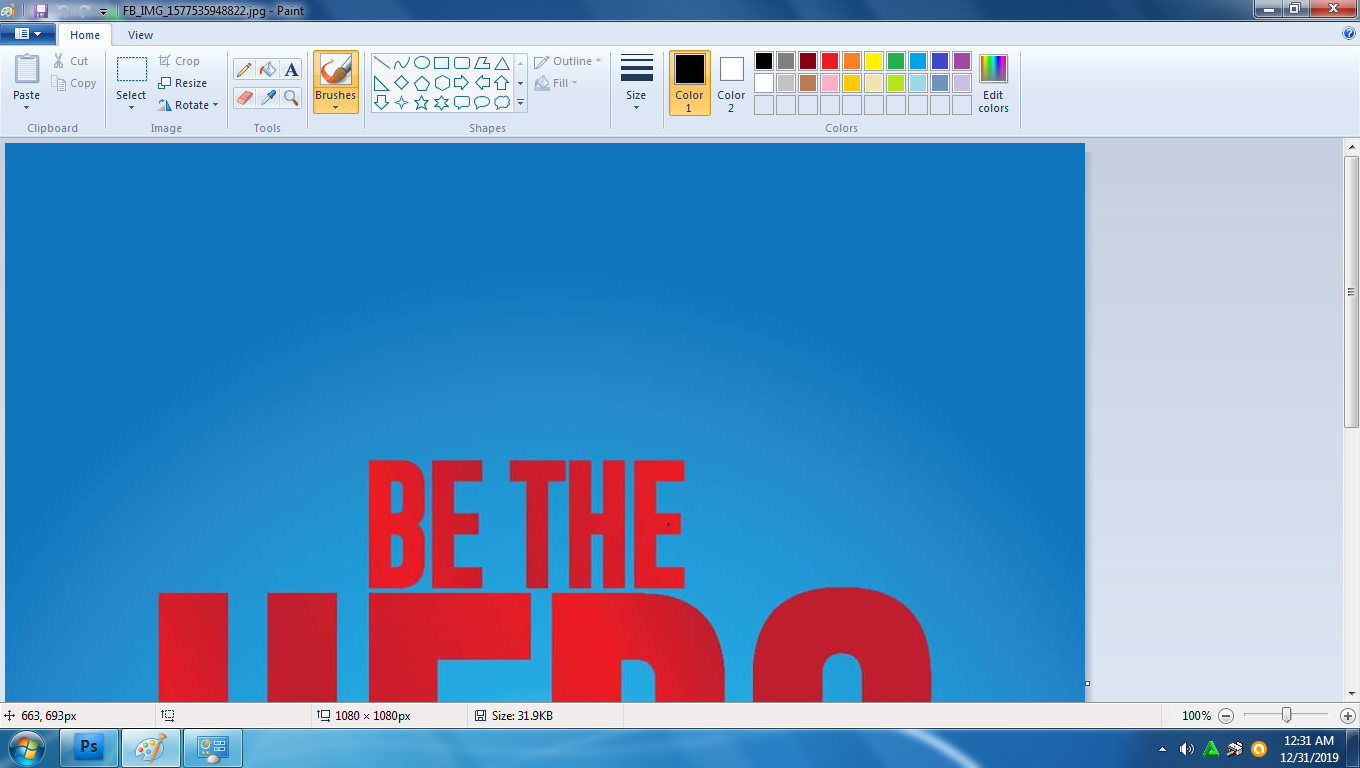Screen dimensions: 1360x768
Task: Pick the Curve shape
Action: (x=401, y=63)
